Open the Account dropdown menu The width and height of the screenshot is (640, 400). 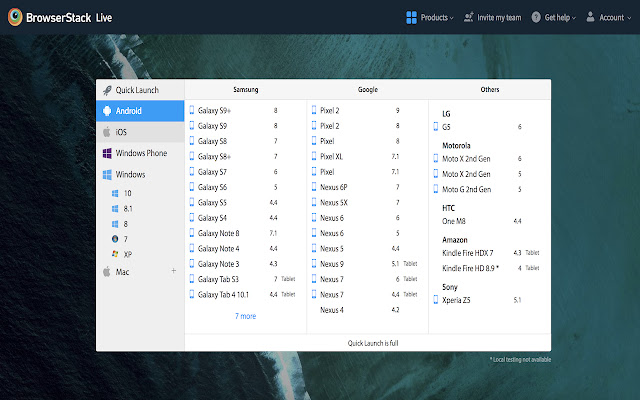pos(610,17)
